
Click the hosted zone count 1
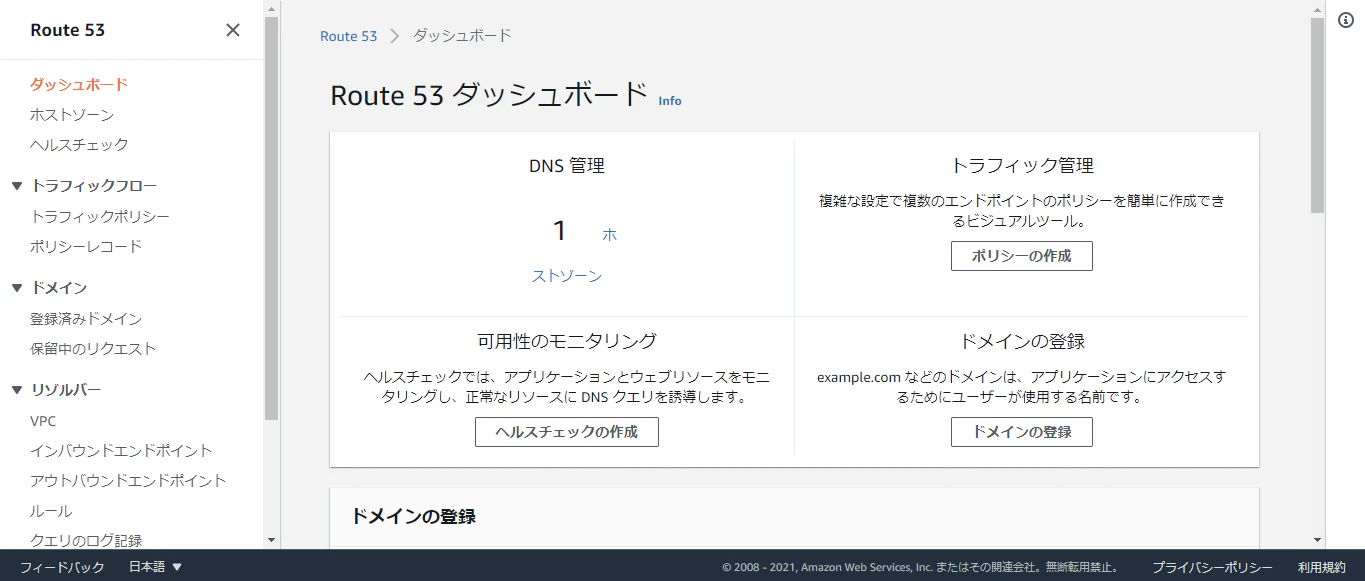coord(560,232)
